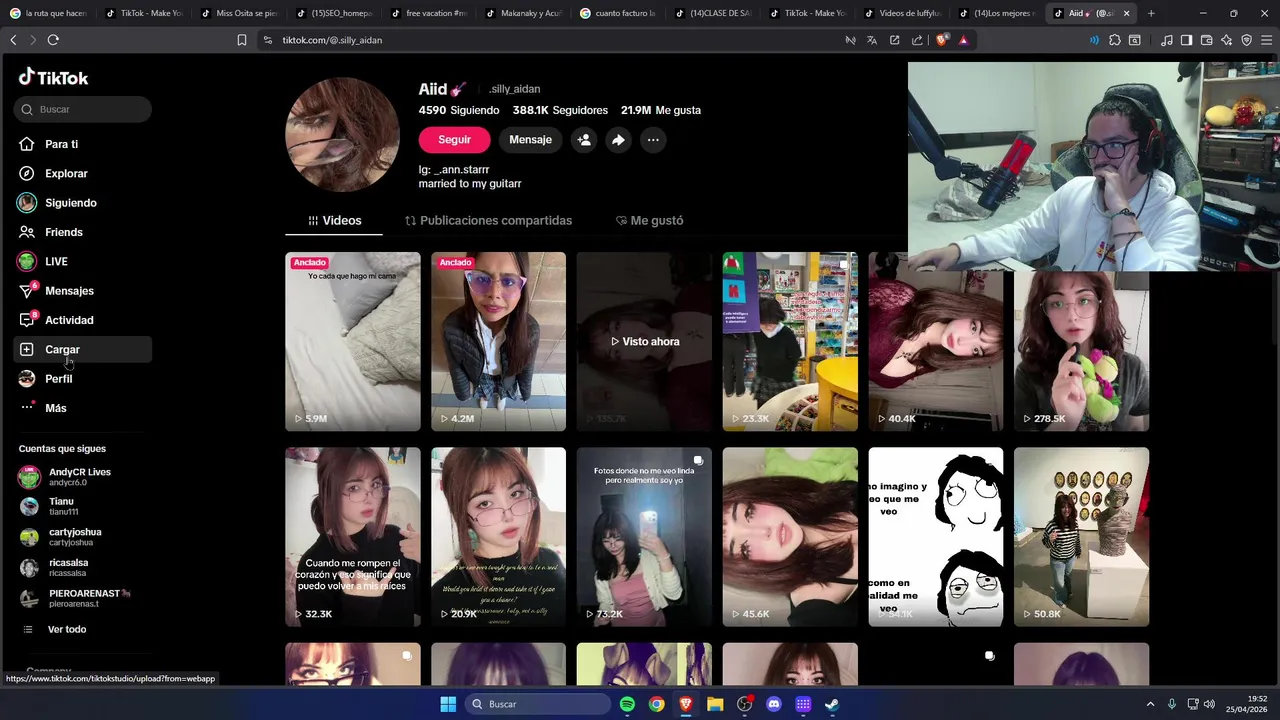This screenshot has width=1280, height=720.
Task: Switch to 'la ruta que hacen' browser tab
Action: click(47, 13)
